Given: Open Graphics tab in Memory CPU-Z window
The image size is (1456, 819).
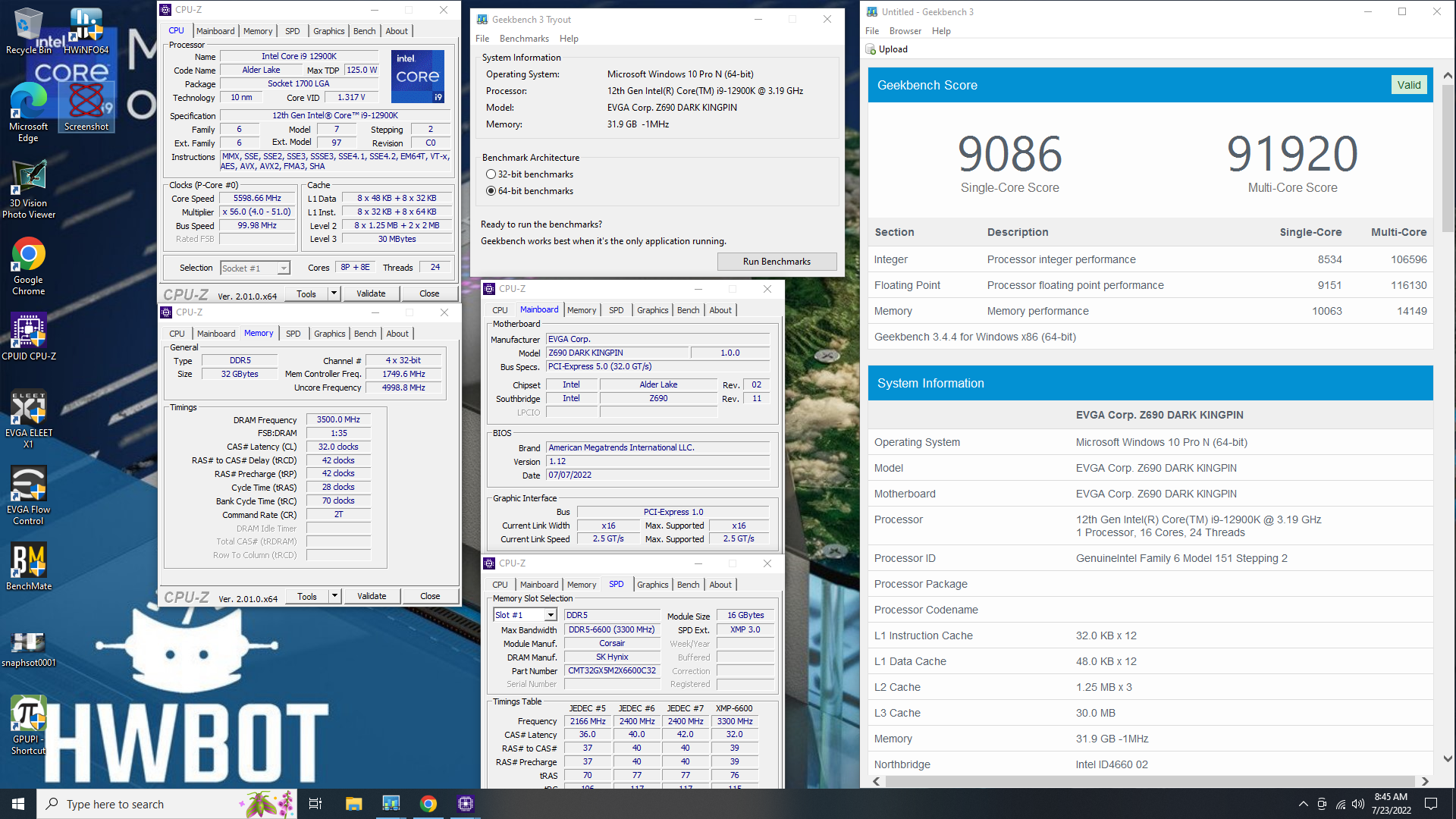Looking at the screenshot, I should pos(330,334).
